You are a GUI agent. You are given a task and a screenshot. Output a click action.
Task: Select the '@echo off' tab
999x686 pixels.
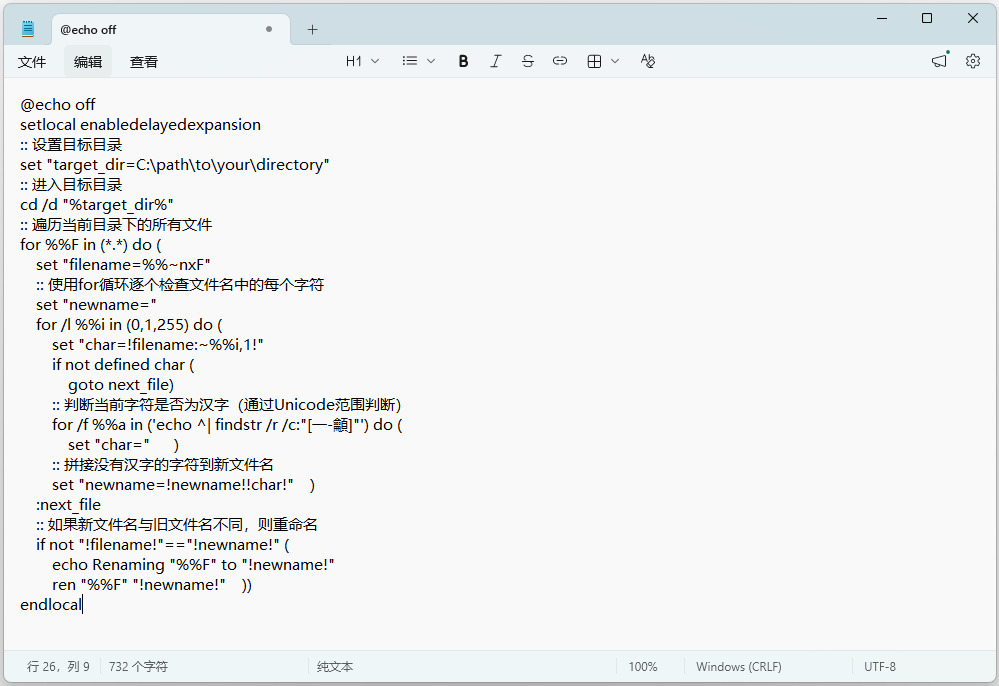[x=171, y=29]
